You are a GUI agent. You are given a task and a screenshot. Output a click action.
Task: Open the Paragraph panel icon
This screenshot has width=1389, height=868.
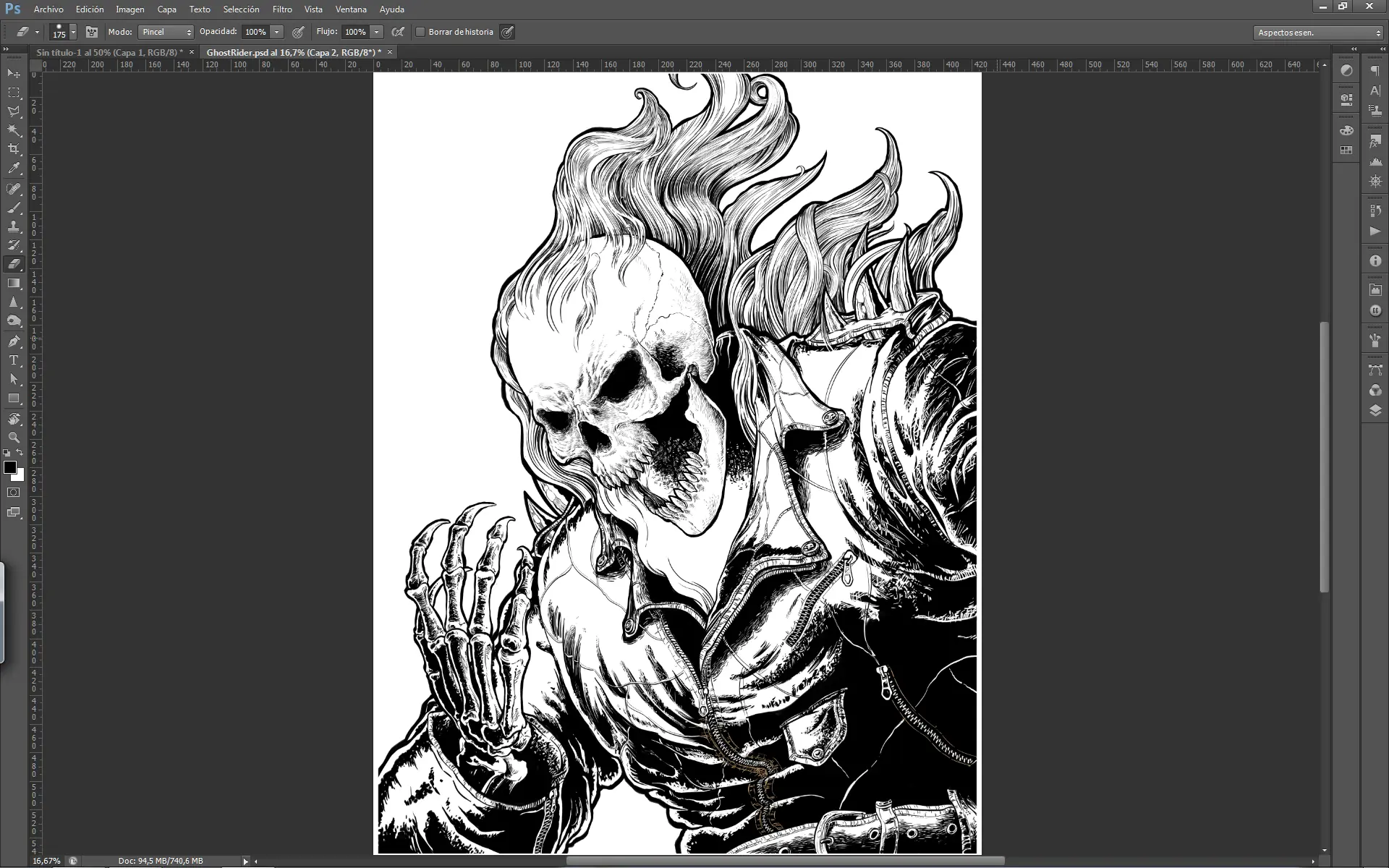pos(1375,71)
